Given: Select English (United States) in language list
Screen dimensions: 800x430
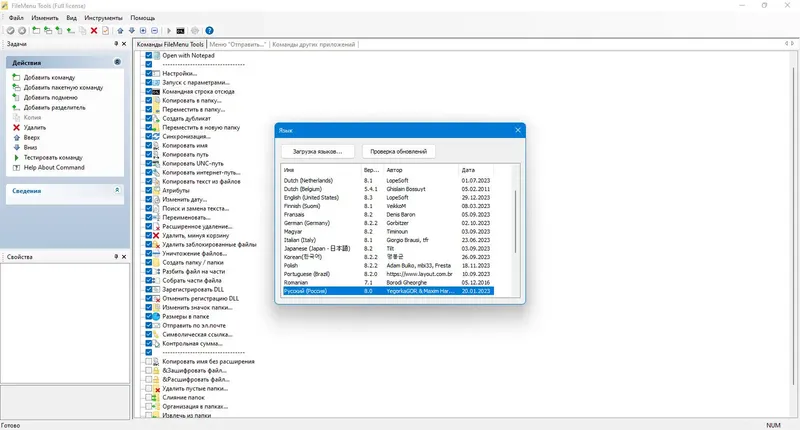Looking at the screenshot, I should click(x=388, y=197).
